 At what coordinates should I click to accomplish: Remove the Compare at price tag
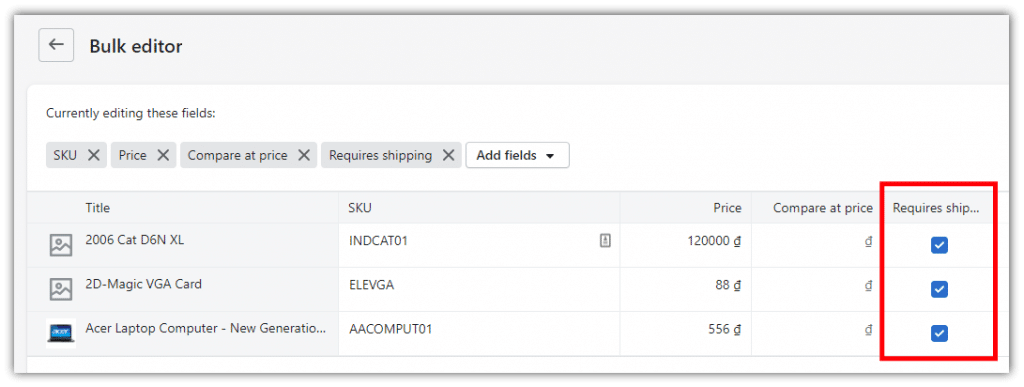pyautogui.click(x=304, y=155)
